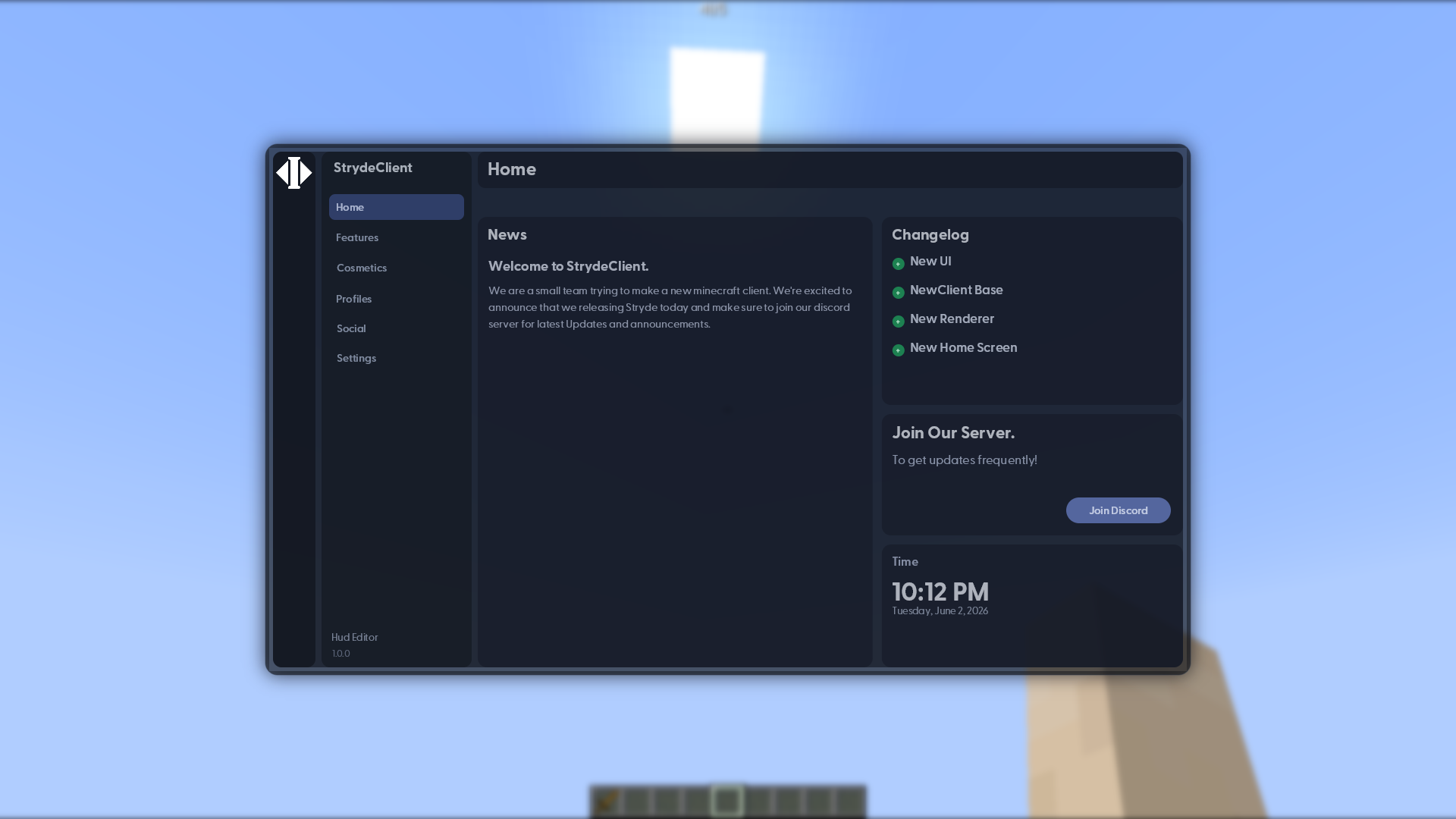Click the Join Discord button
Image resolution: width=1456 pixels, height=819 pixels.
pos(1118,510)
